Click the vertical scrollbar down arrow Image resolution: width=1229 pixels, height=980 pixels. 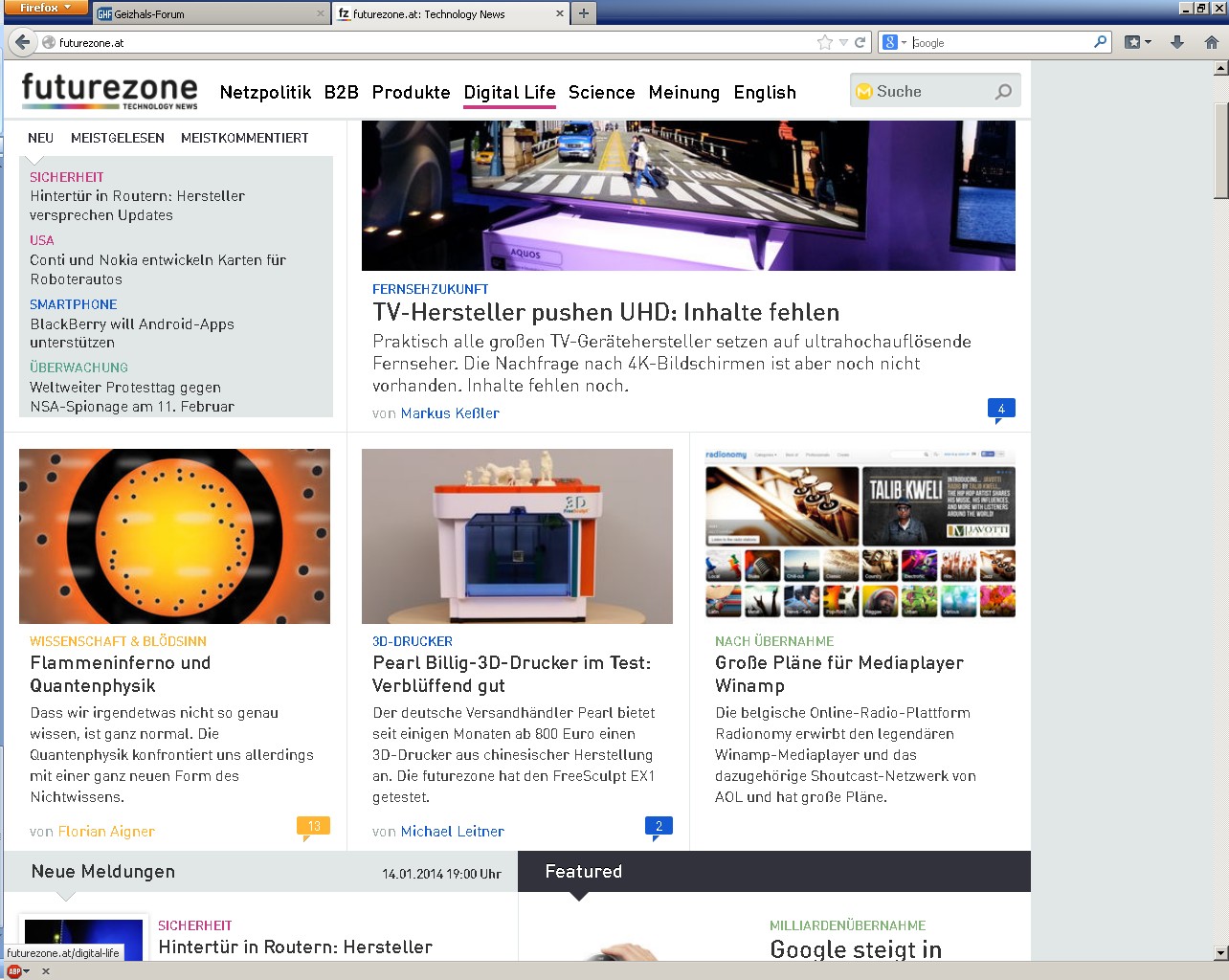click(x=1220, y=952)
